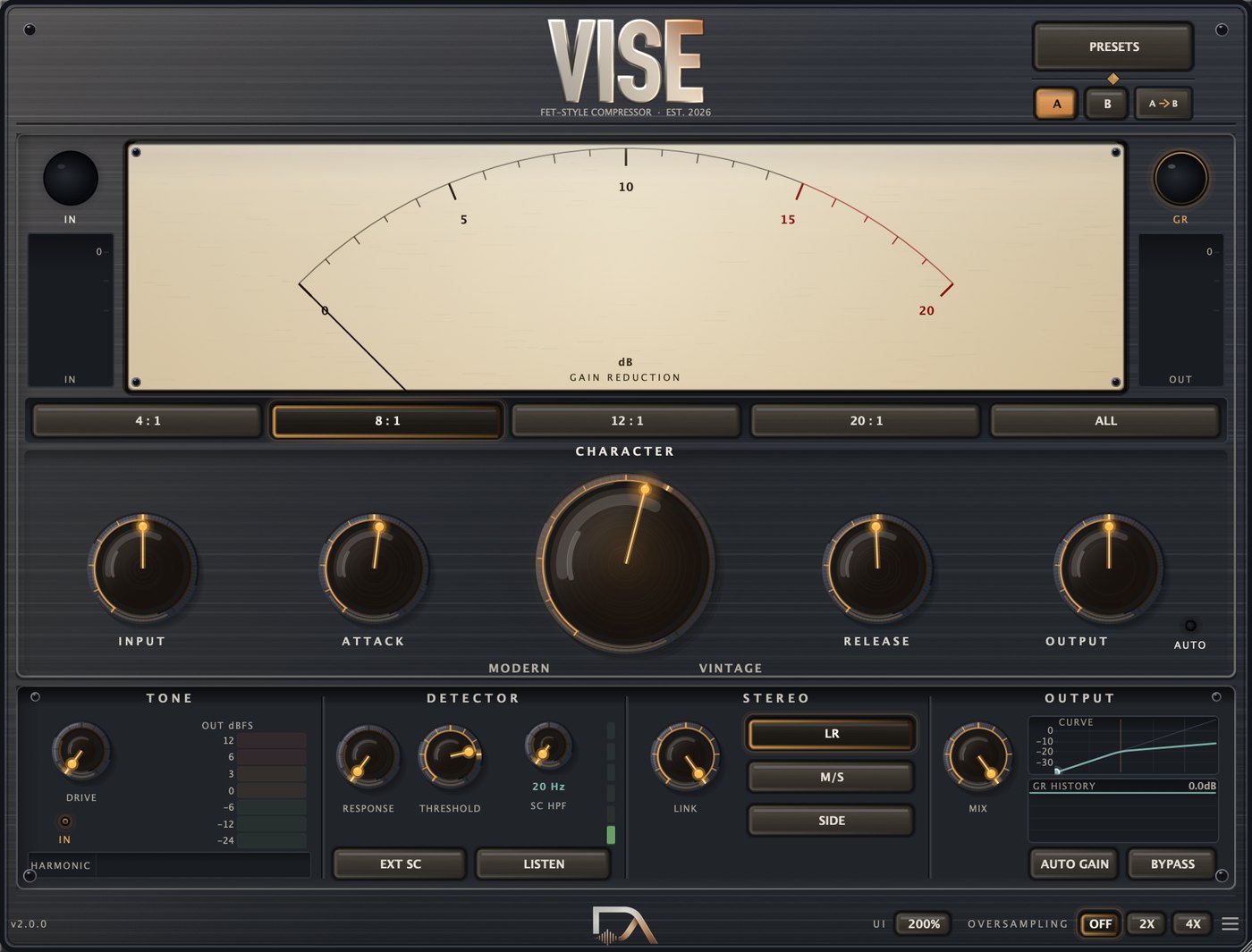Select M/S stereo mode
The width and height of the screenshot is (1252, 952).
pyautogui.click(x=832, y=778)
